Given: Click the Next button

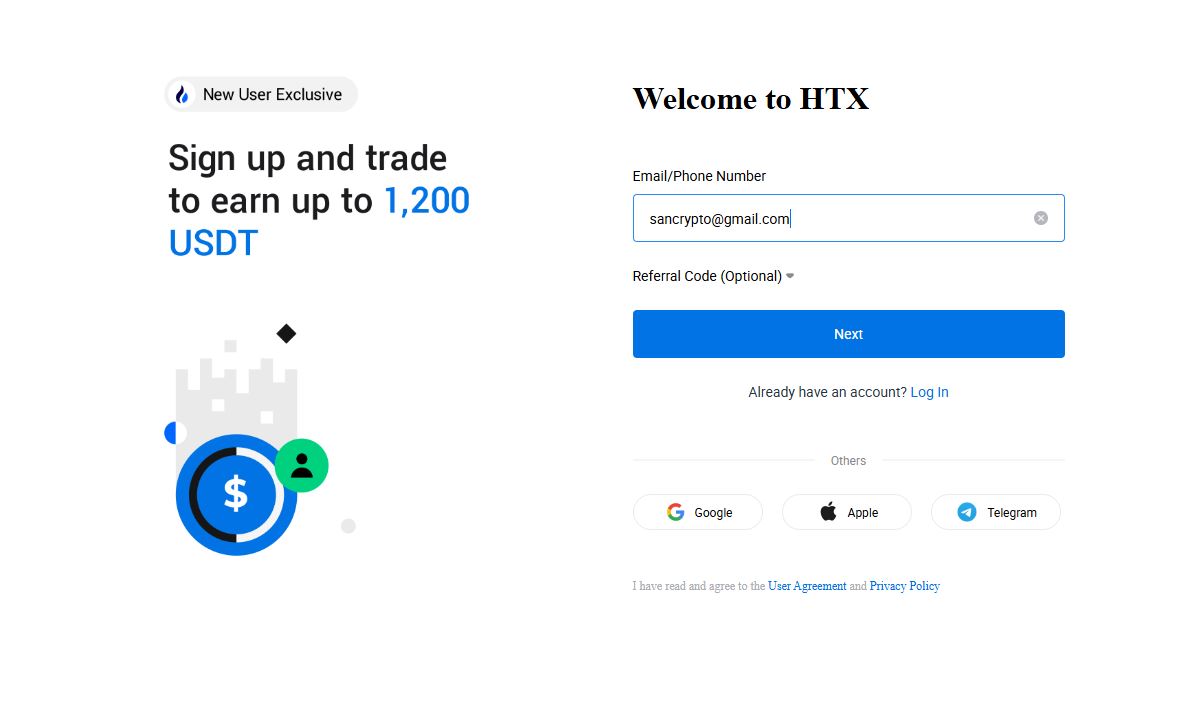Looking at the screenshot, I should 848,334.
